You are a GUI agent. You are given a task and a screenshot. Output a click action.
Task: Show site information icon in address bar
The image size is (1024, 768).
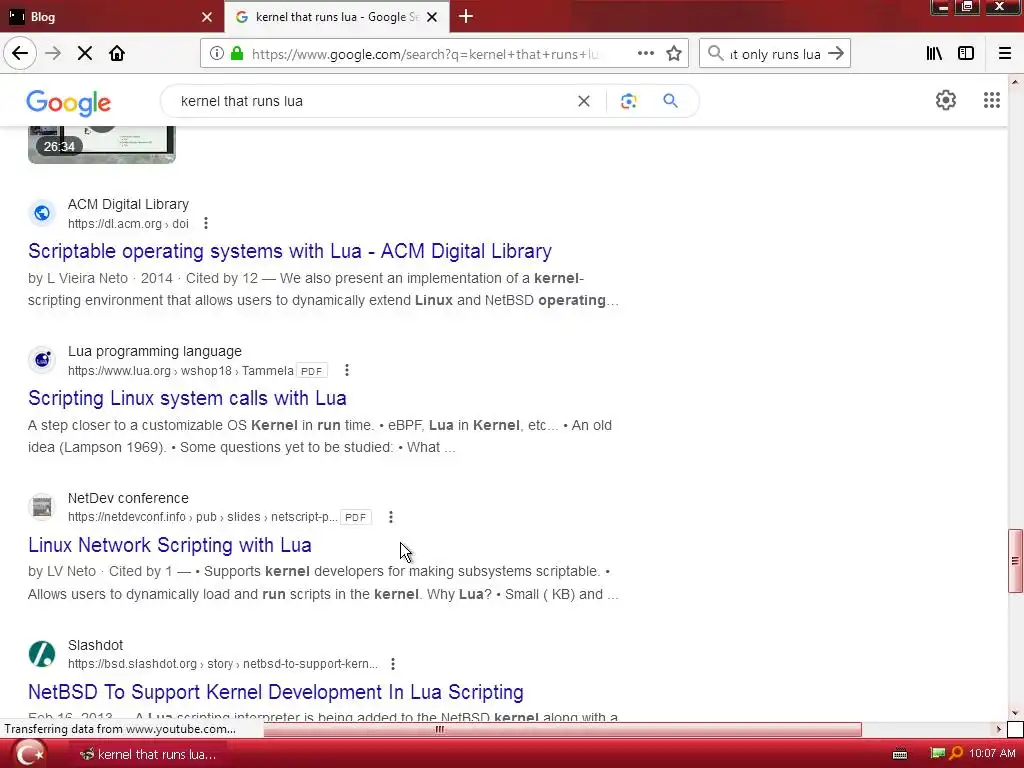(x=216, y=53)
